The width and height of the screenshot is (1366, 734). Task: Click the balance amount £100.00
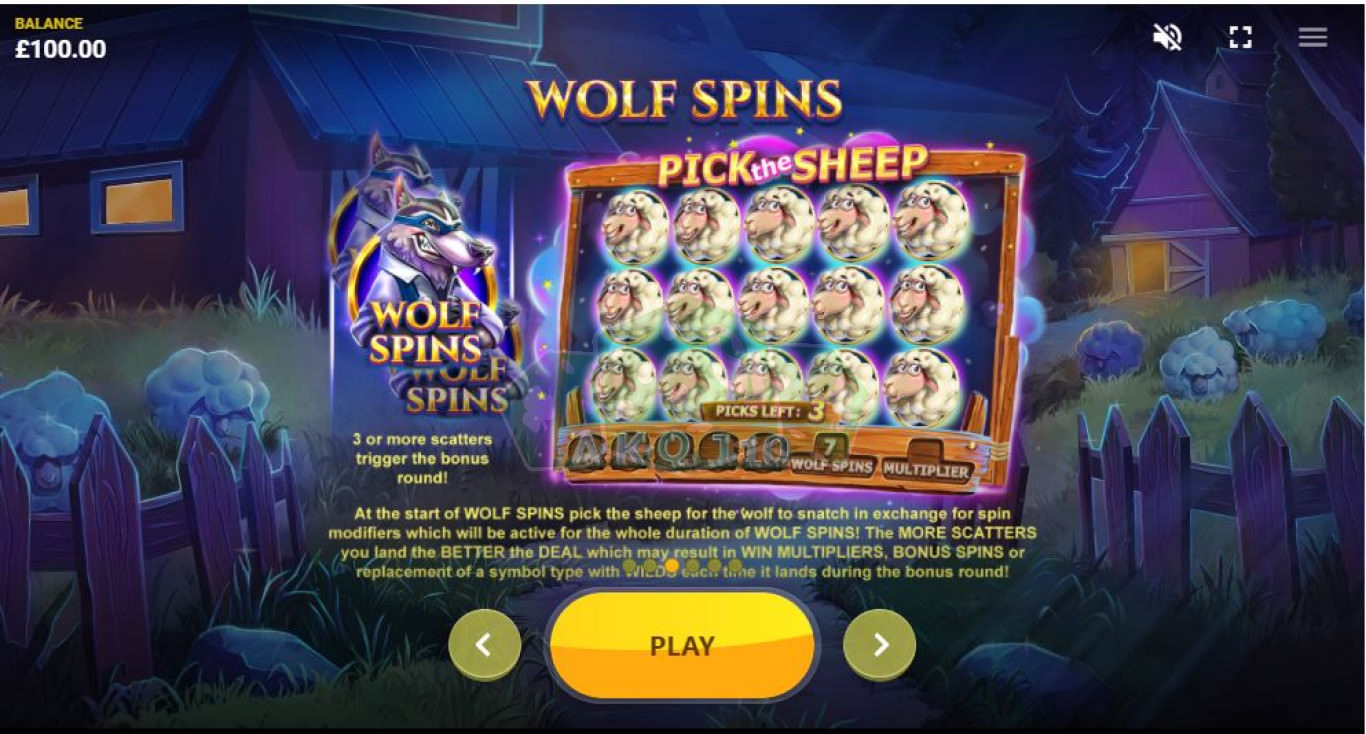tap(61, 49)
